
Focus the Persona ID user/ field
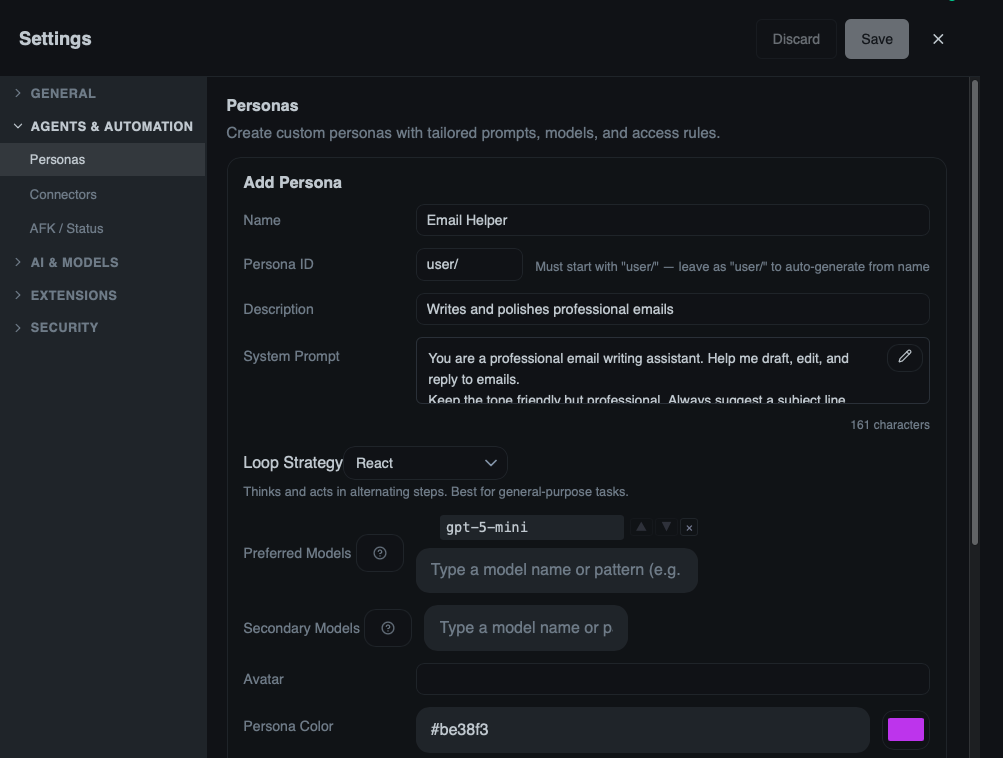[469, 264]
